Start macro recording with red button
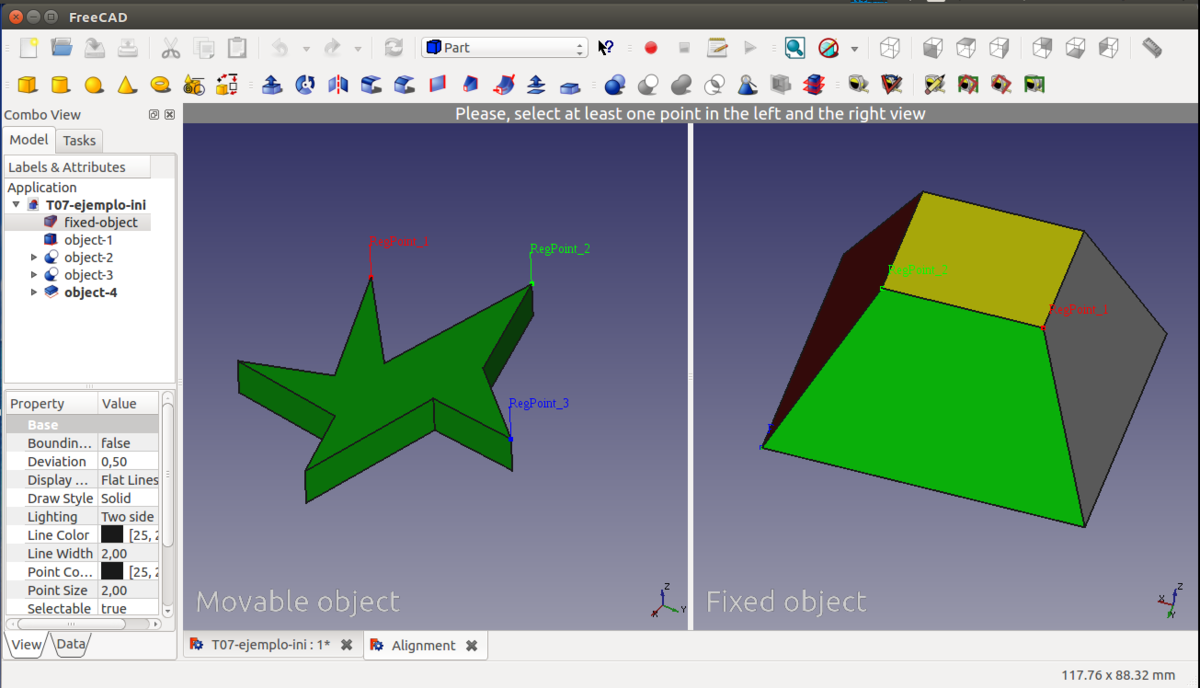1200x688 pixels. (651, 47)
